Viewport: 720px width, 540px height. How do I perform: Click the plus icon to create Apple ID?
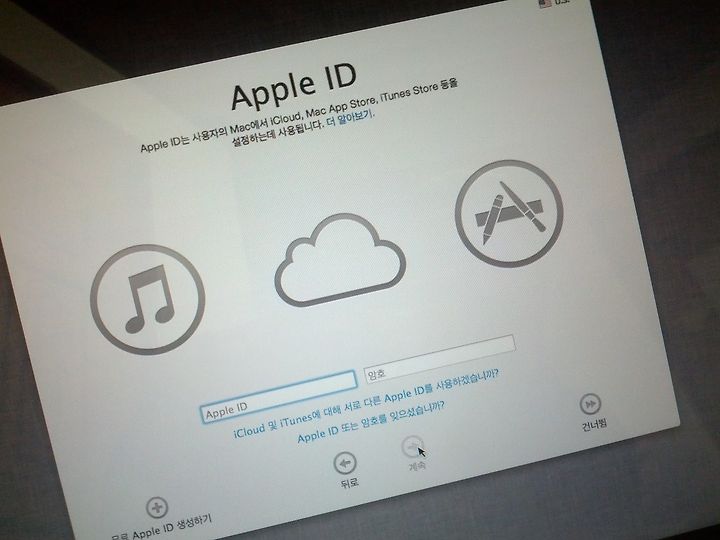pyautogui.click(x=157, y=508)
